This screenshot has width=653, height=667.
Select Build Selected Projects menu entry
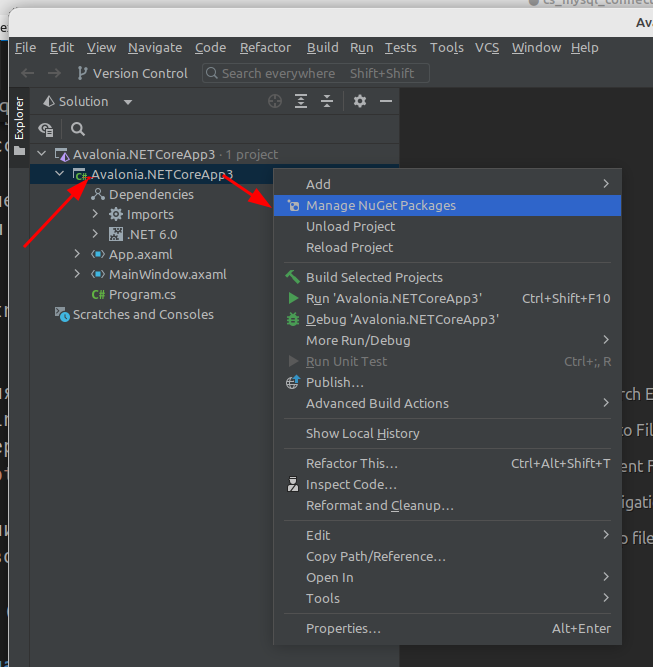[x=374, y=277]
